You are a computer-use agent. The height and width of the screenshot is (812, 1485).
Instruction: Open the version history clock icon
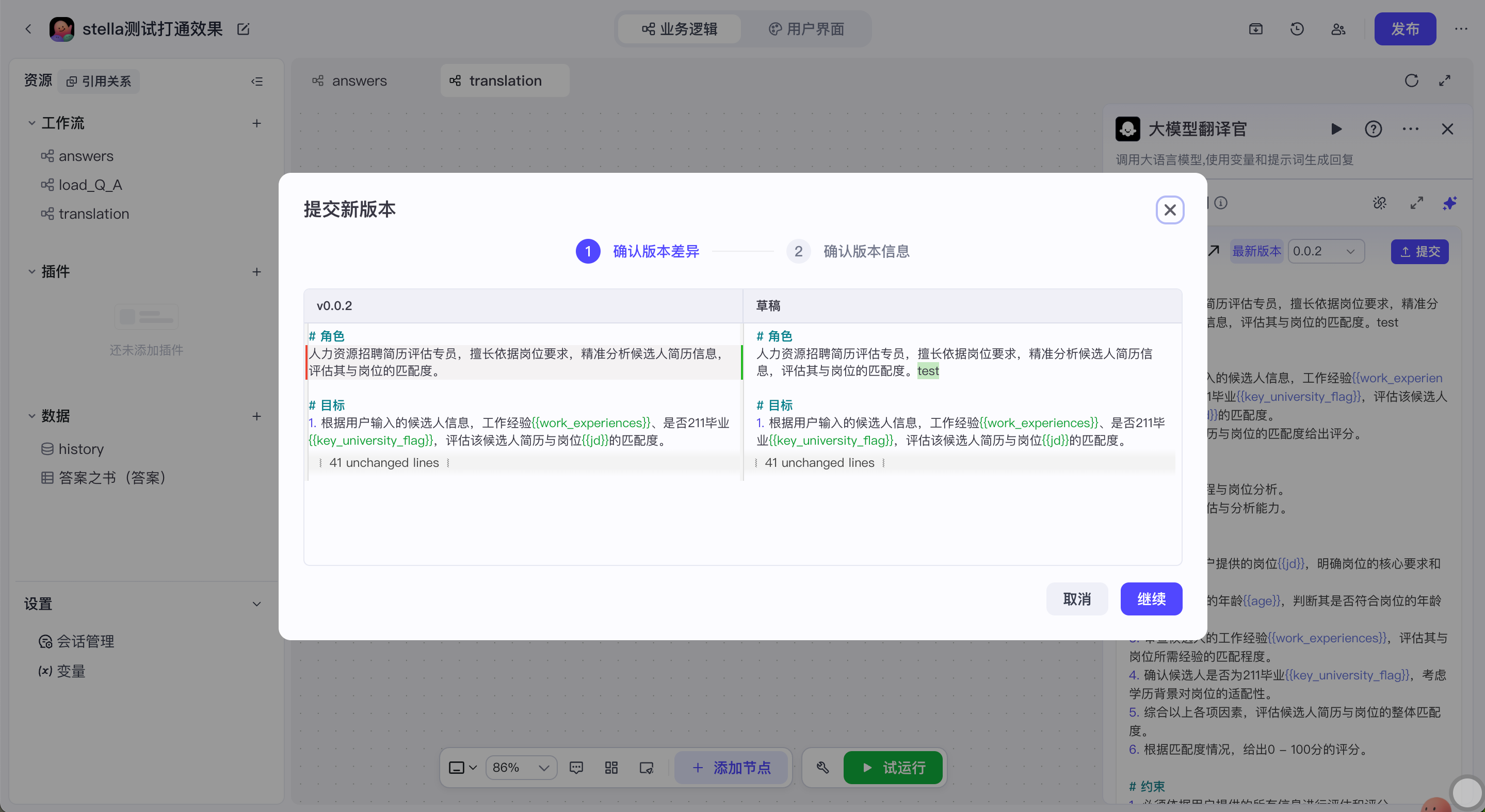(1297, 29)
